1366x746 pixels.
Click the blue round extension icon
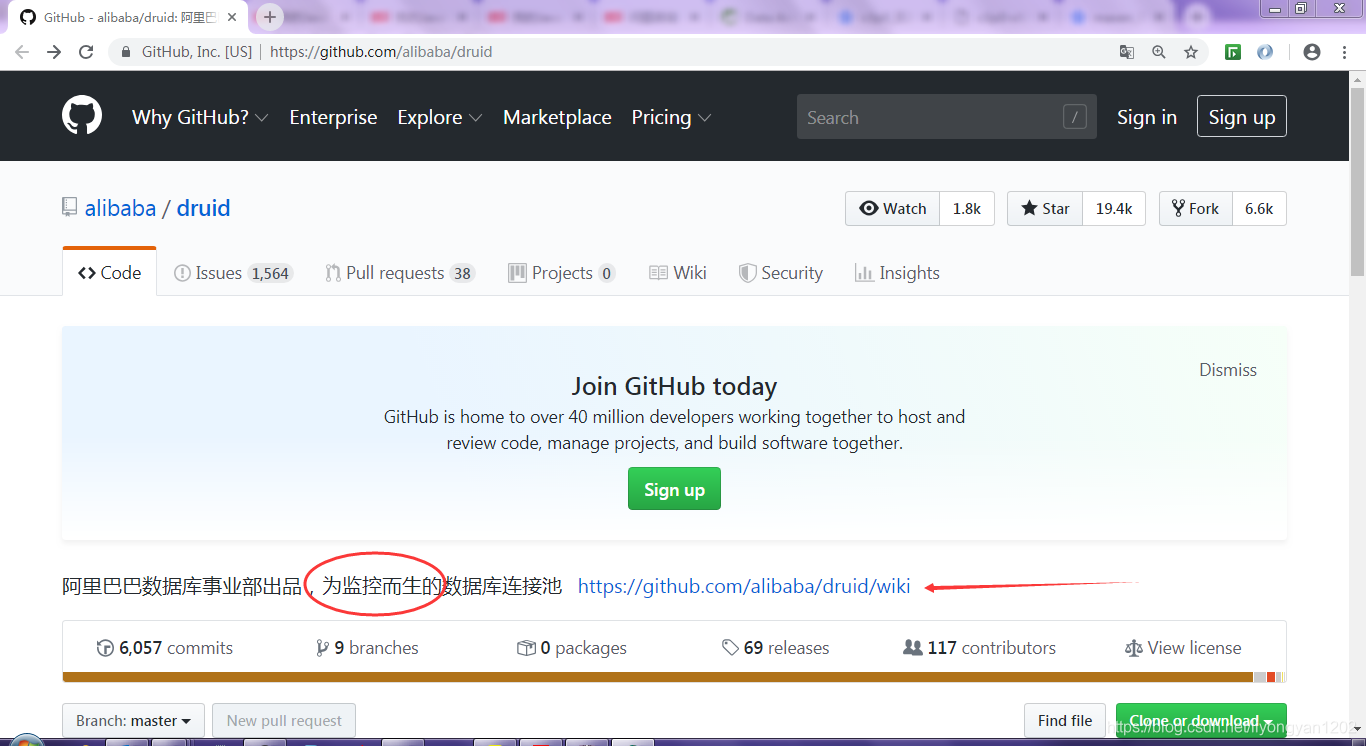point(1265,52)
